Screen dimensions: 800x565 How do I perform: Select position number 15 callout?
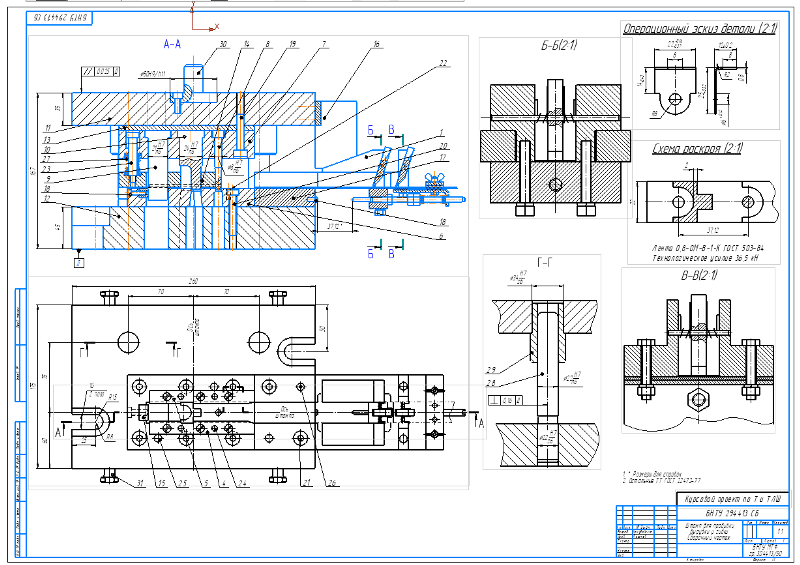(x=162, y=483)
